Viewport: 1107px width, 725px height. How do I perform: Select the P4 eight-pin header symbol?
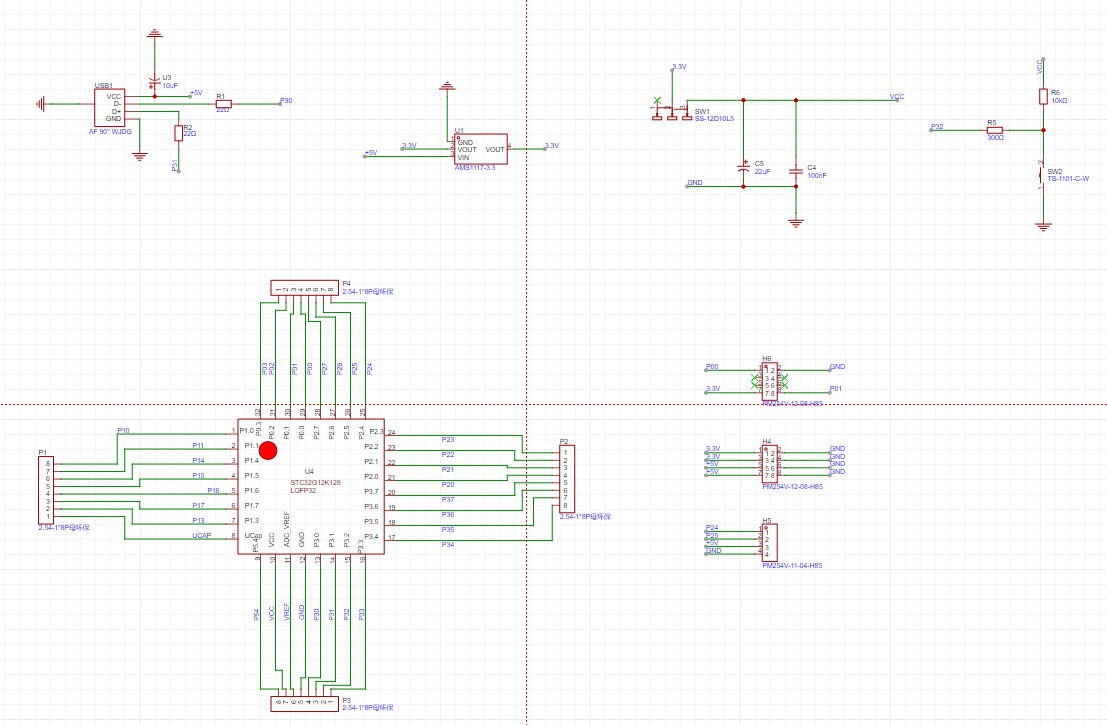(304, 287)
